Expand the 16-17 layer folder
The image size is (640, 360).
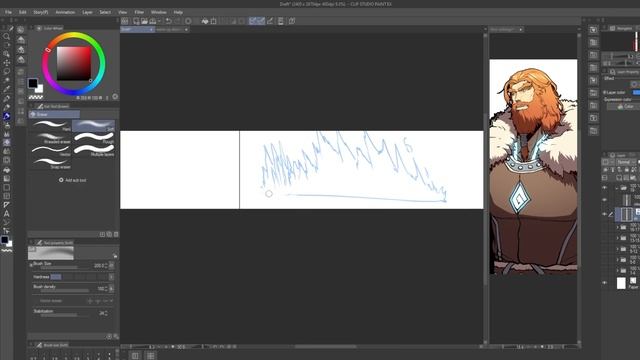point(618,227)
